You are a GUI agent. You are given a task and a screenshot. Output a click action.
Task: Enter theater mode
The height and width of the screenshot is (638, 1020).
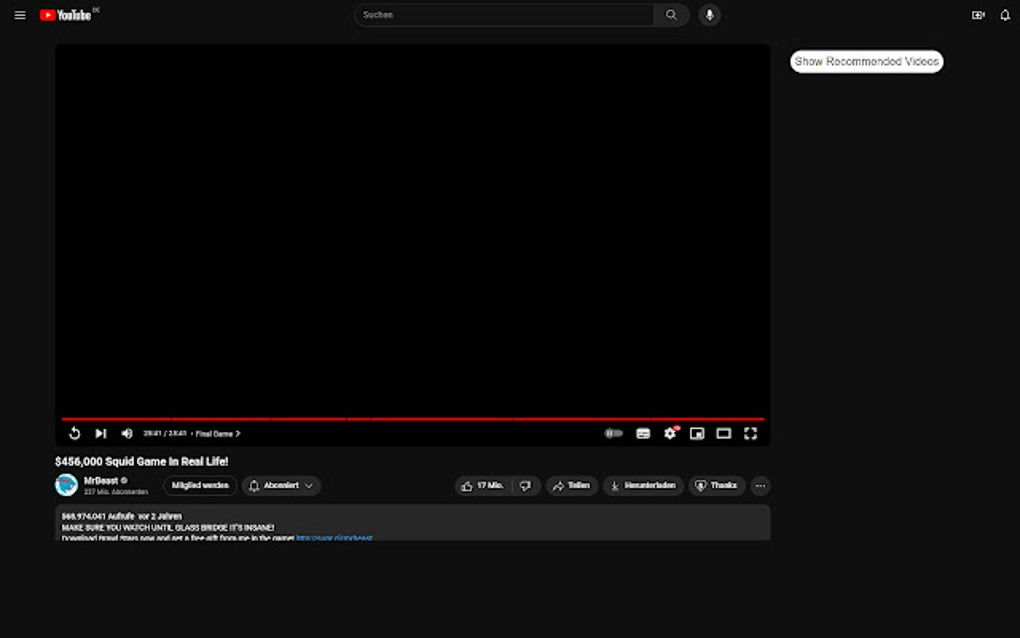723,433
